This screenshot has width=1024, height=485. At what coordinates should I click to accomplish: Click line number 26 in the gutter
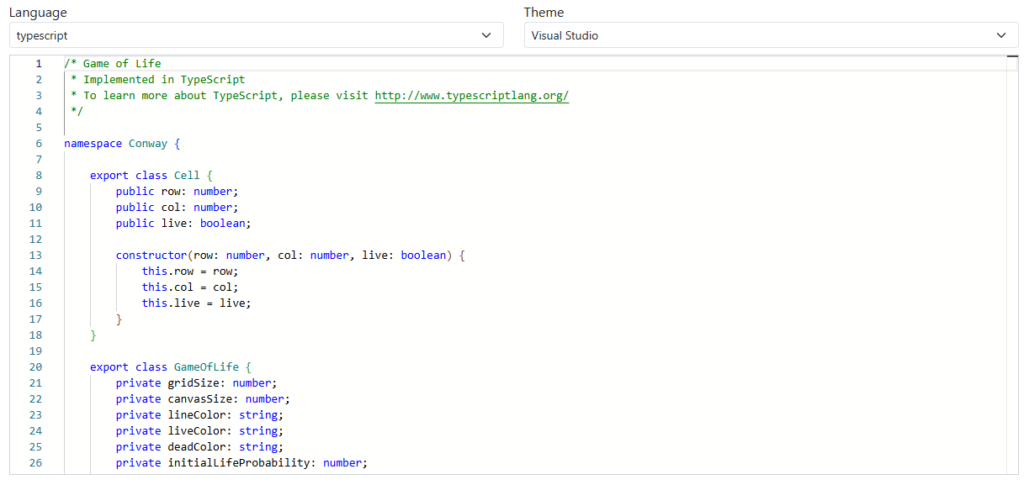(36, 463)
